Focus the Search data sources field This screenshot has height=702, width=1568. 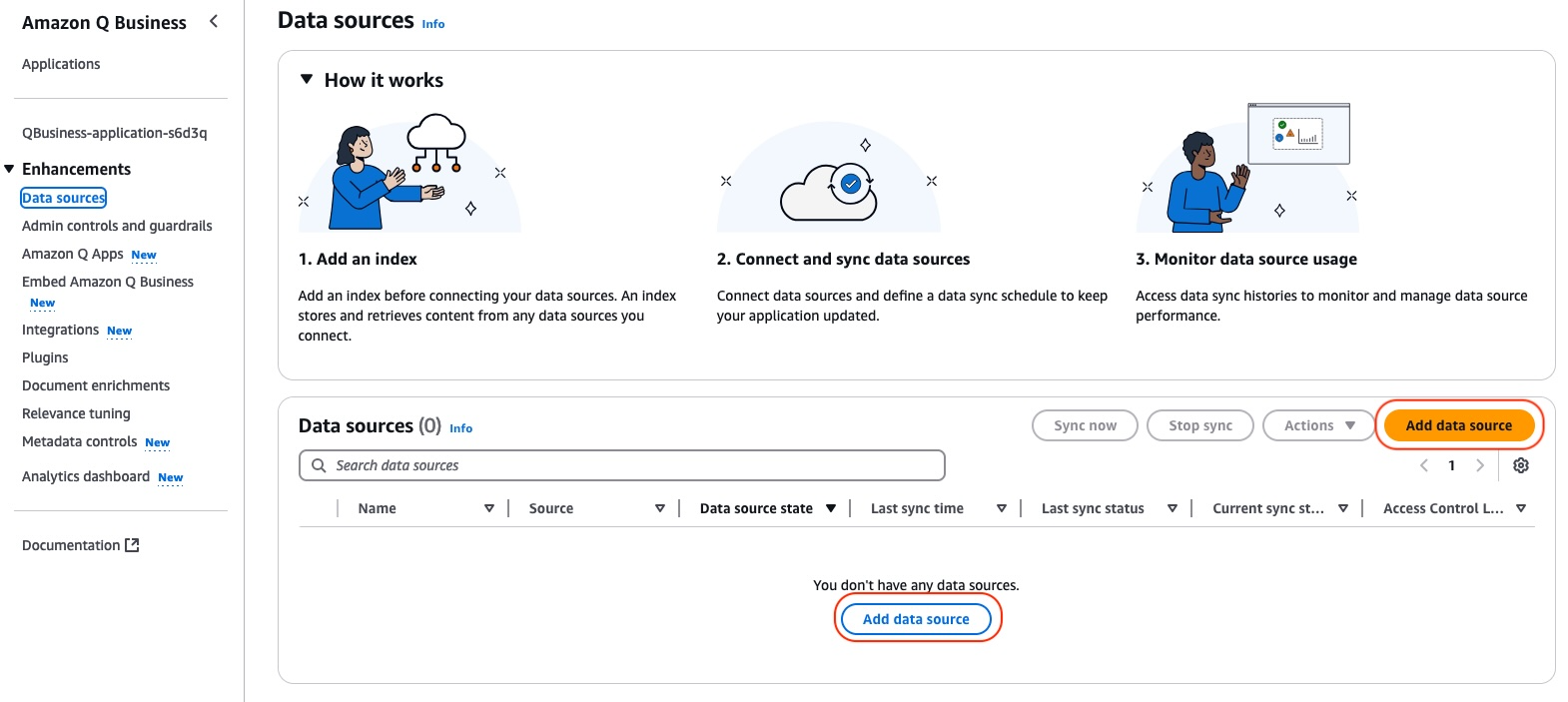tap(621, 465)
